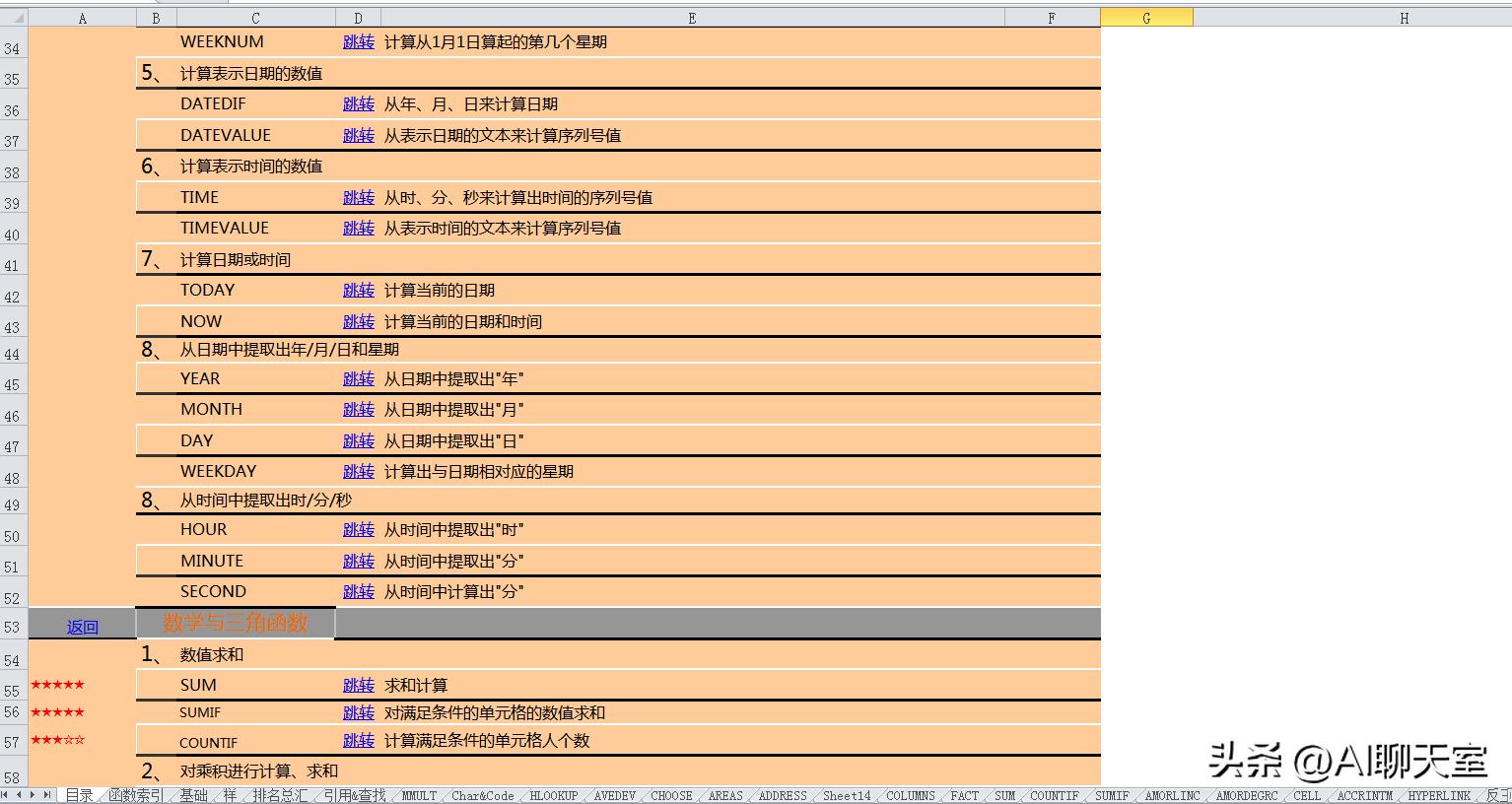Click 跳转 link next to TODAY
This screenshot has width=1512, height=804.
coord(358,291)
